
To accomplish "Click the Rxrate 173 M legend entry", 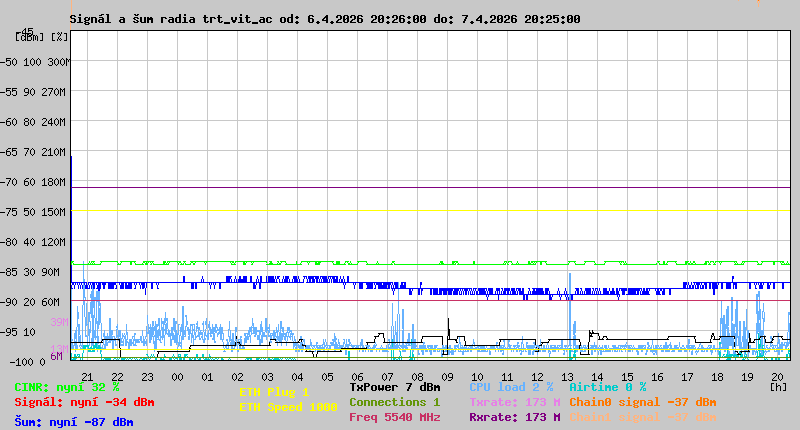I will (514, 417).
